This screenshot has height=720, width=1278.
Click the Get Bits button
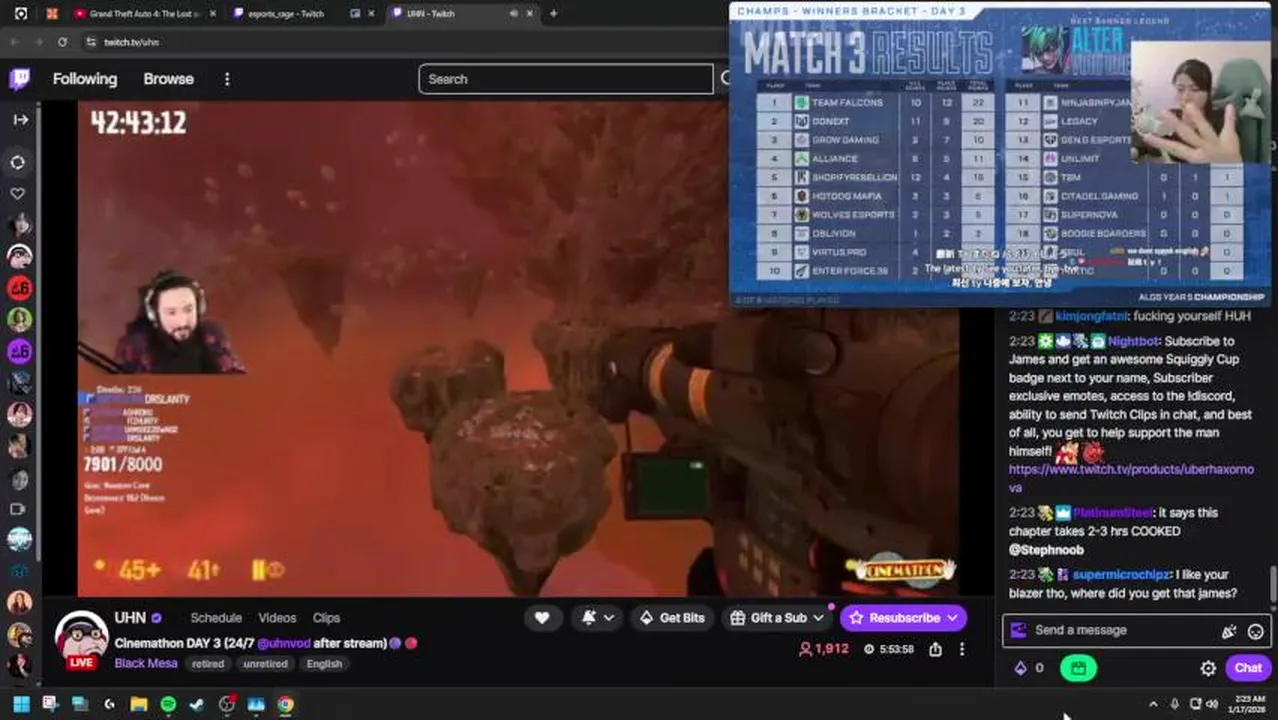[672, 618]
